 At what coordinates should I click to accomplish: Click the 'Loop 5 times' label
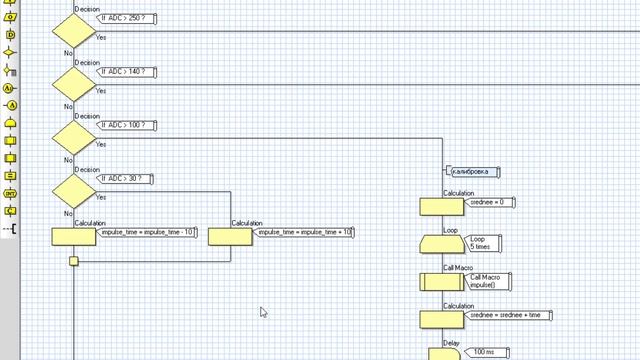[483, 243]
